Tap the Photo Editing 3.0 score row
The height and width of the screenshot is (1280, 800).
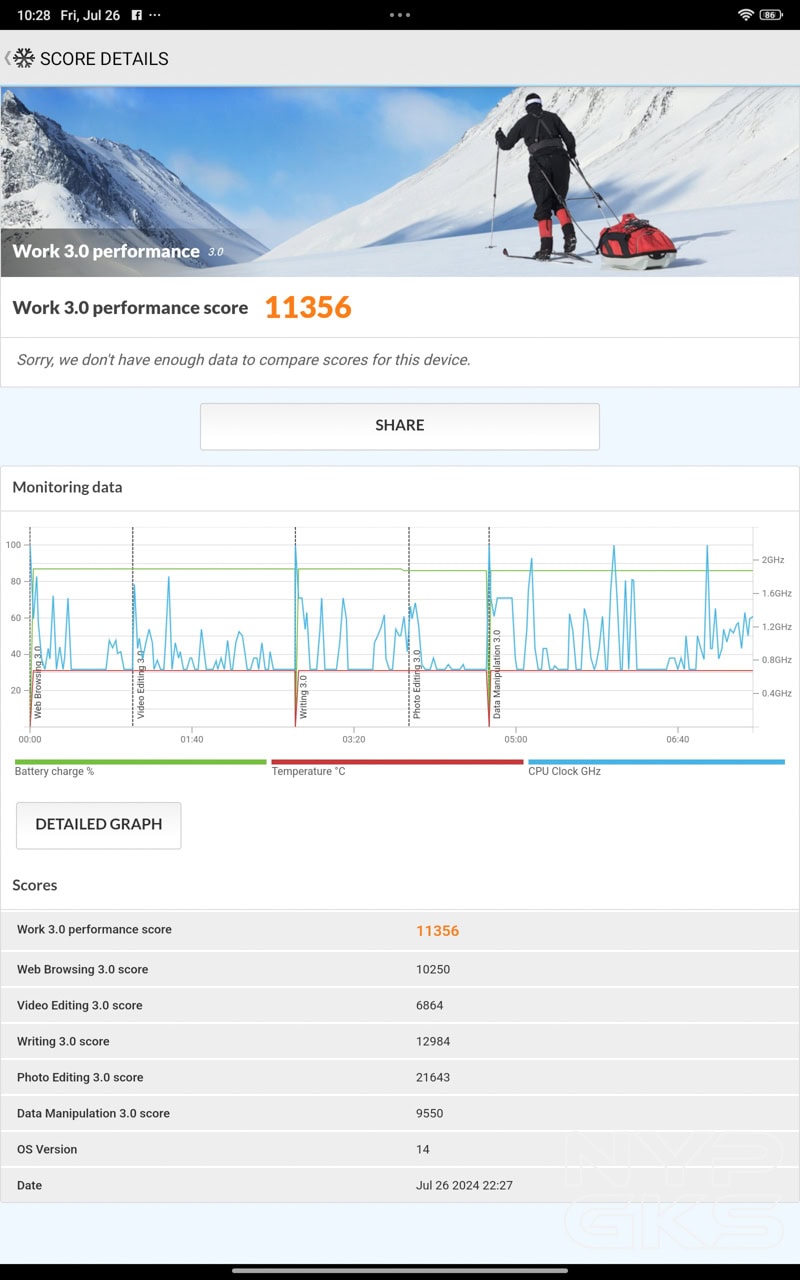(400, 1077)
